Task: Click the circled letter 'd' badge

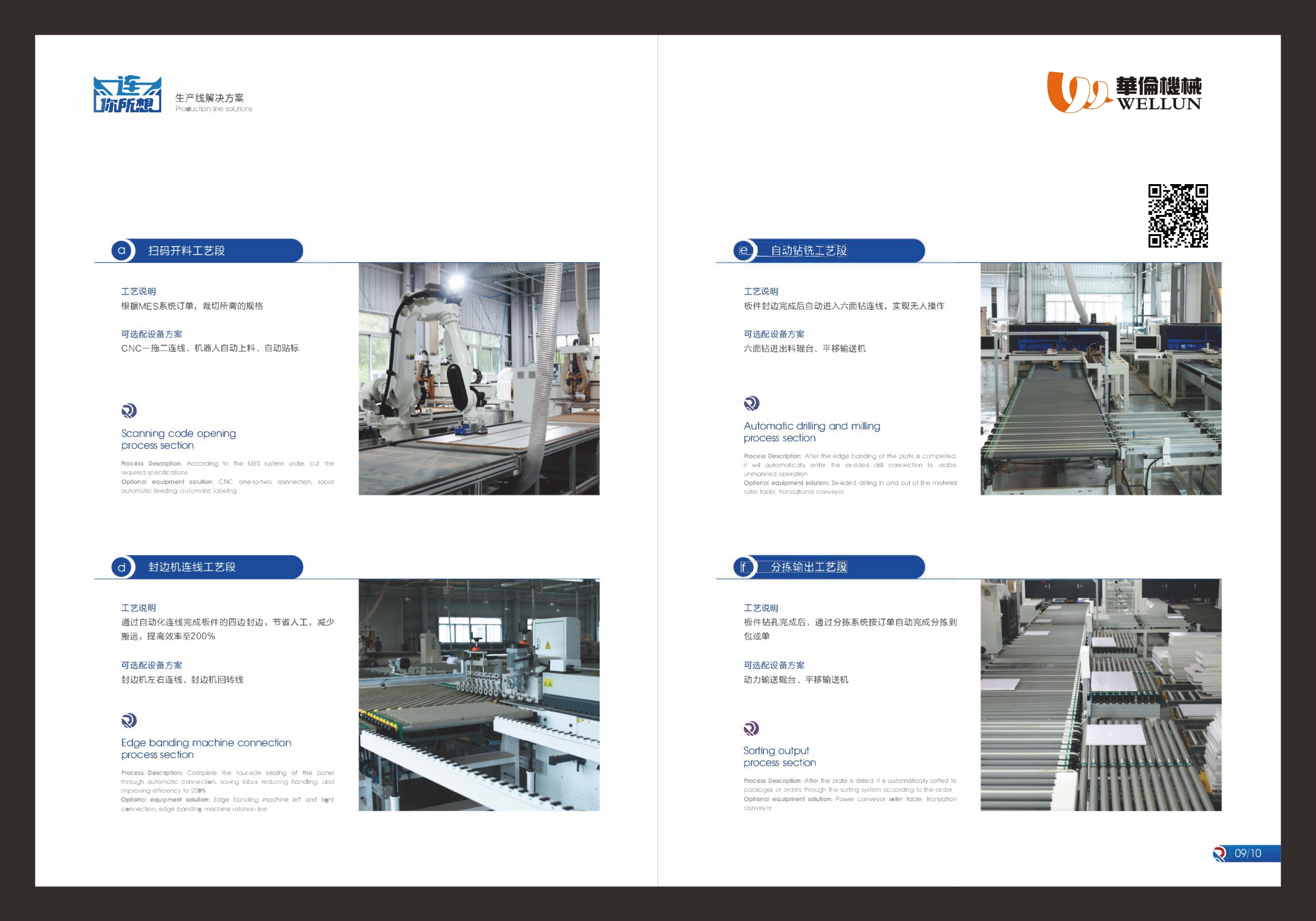Action: click(121, 567)
